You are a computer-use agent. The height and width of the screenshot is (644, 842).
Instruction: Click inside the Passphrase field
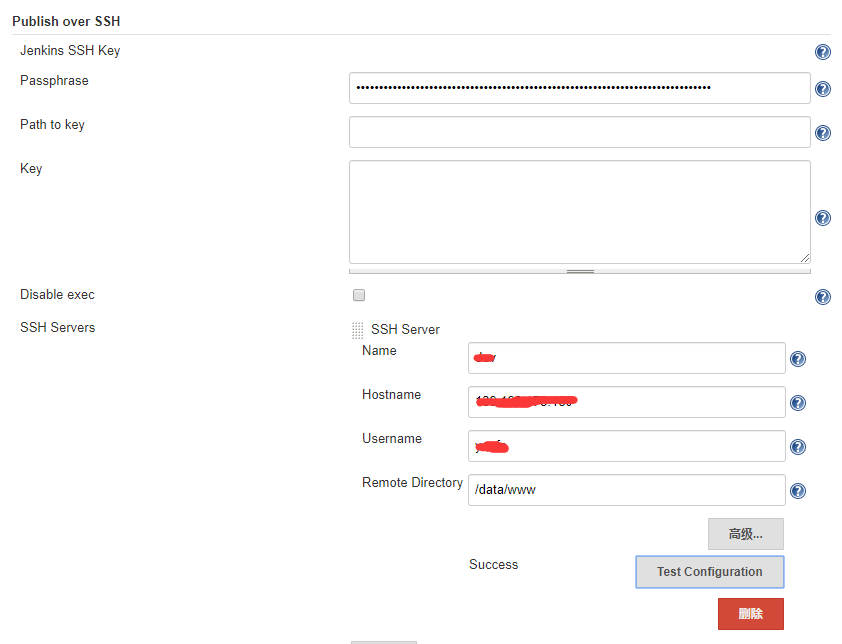(579, 88)
